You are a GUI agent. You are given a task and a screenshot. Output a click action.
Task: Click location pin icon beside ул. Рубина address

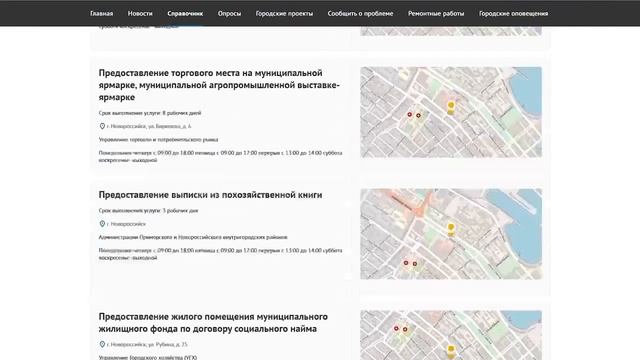click(102, 344)
